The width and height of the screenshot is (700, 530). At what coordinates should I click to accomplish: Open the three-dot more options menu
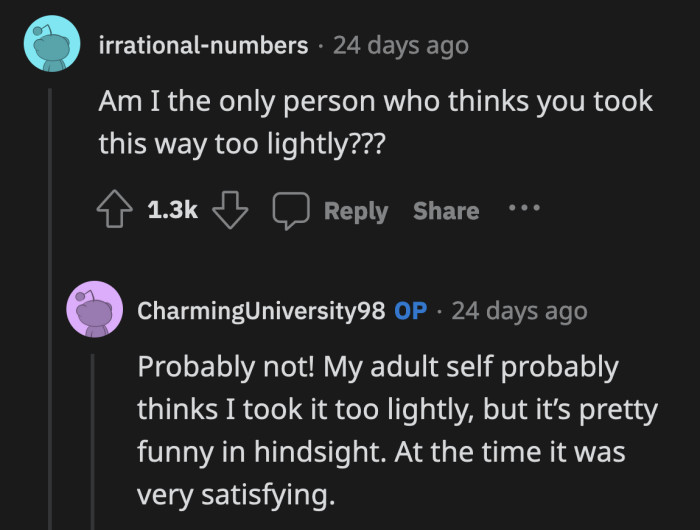click(524, 210)
